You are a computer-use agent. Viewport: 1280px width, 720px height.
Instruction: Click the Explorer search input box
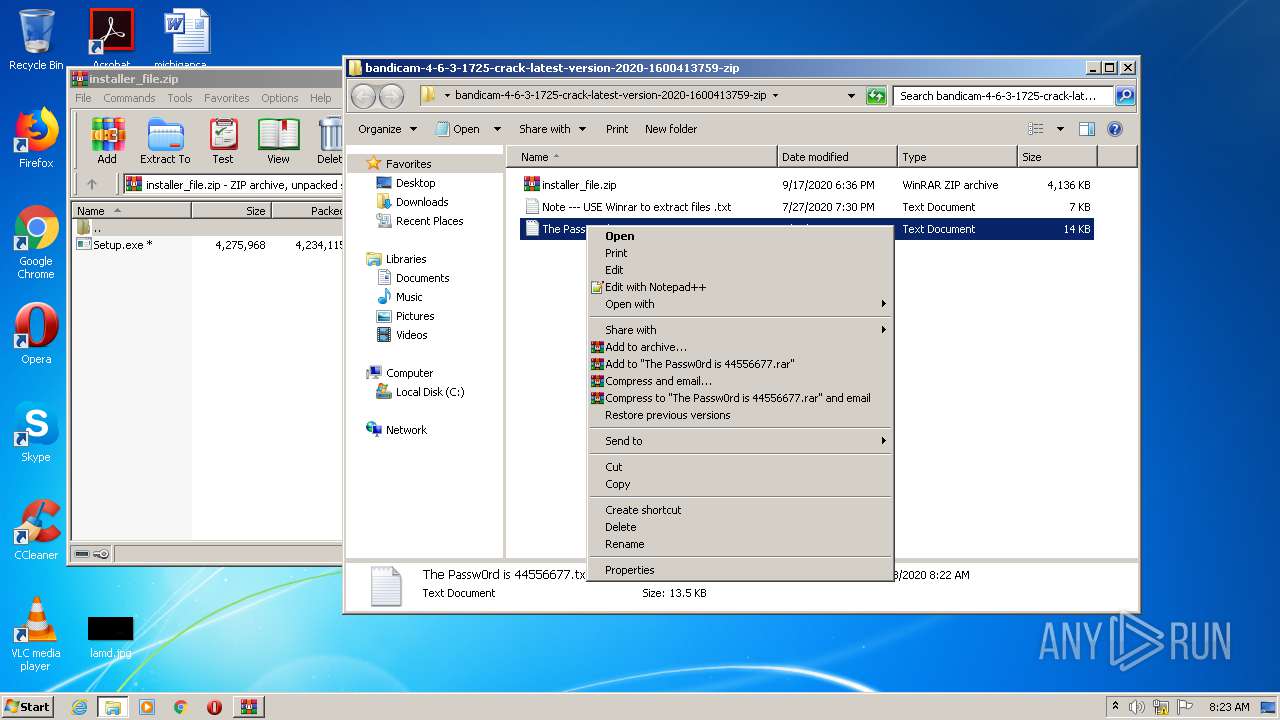tap(1003, 96)
